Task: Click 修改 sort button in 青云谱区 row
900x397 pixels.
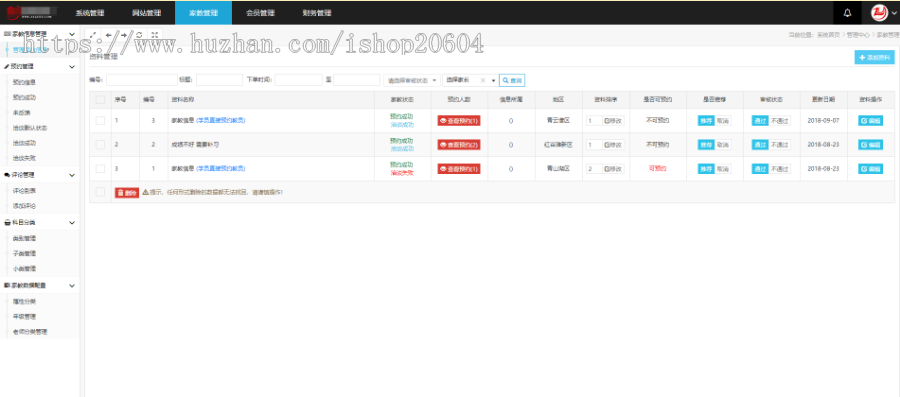Action: (614, 120)
